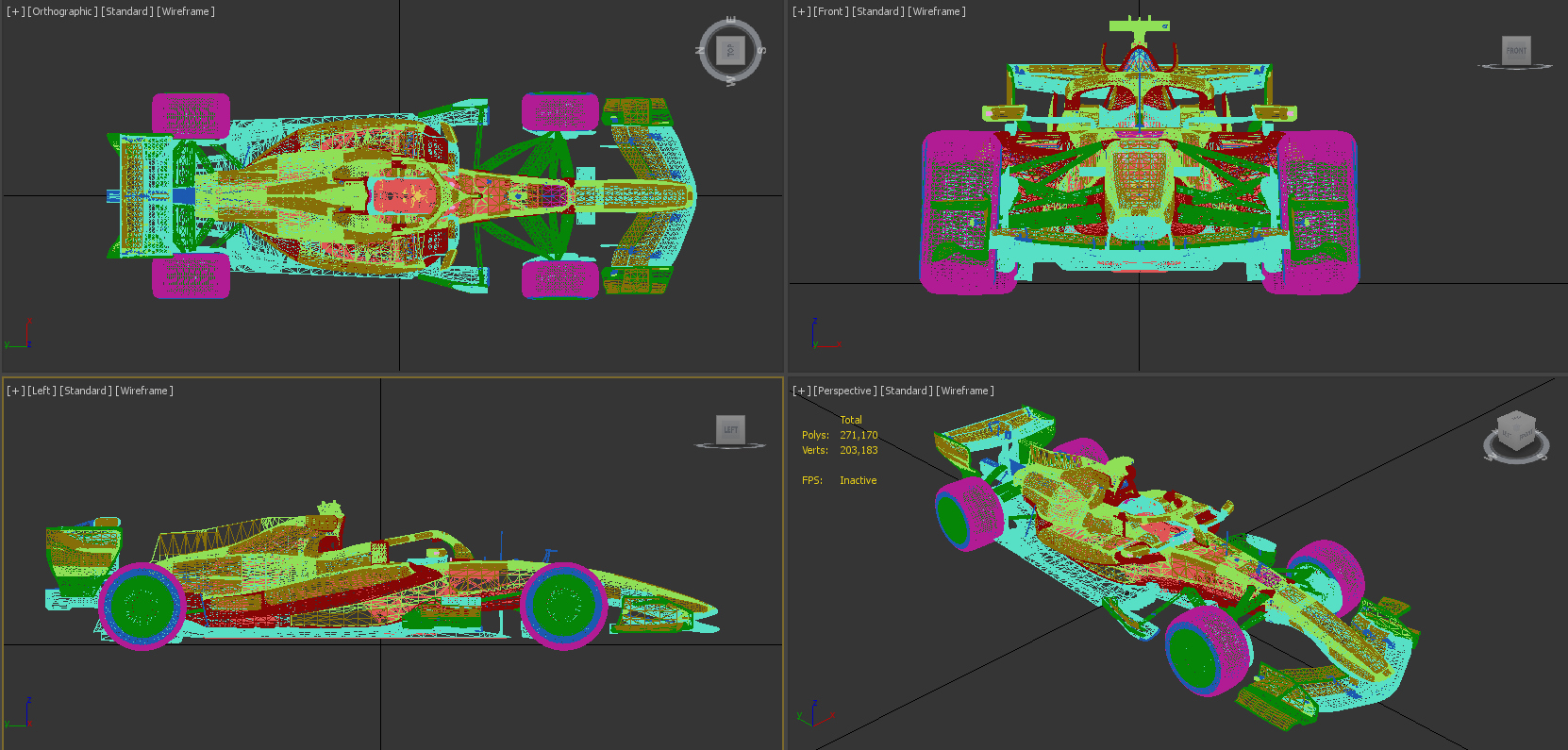The width and height of the screenshot is (1568, 750).
Task: Open the Left view label menu
Action: point(42,391)
